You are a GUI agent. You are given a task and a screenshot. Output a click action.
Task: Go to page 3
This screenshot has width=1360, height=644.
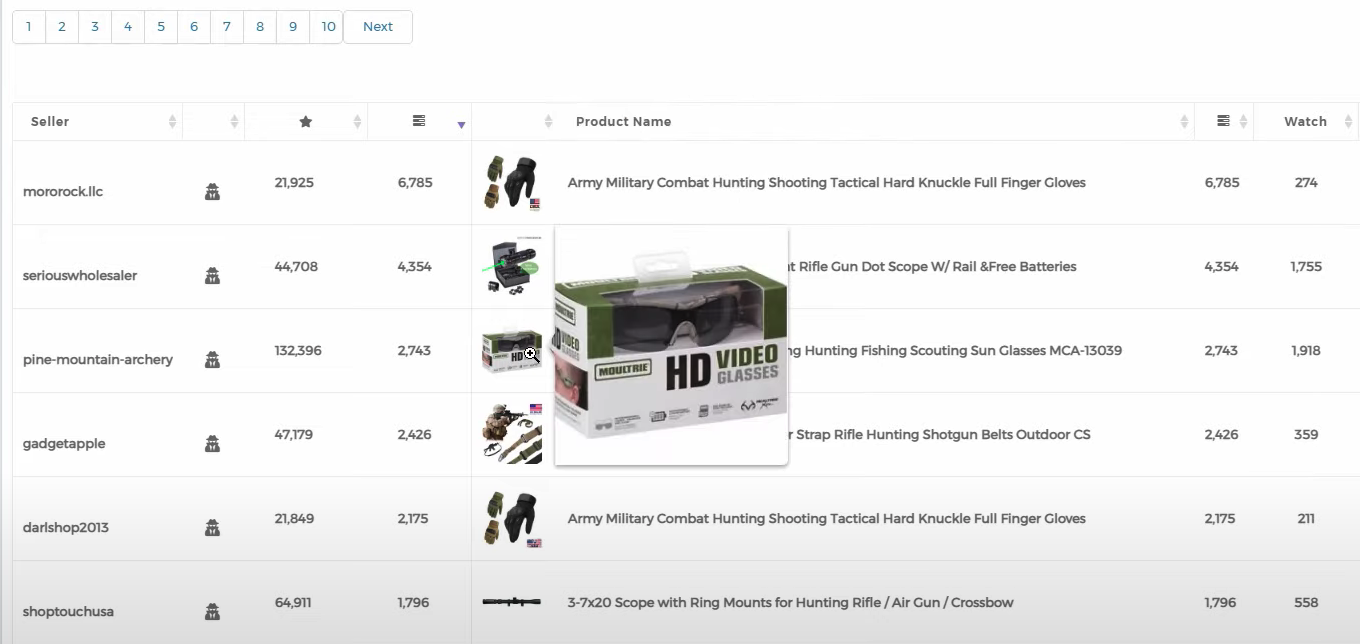pos(95,27)
